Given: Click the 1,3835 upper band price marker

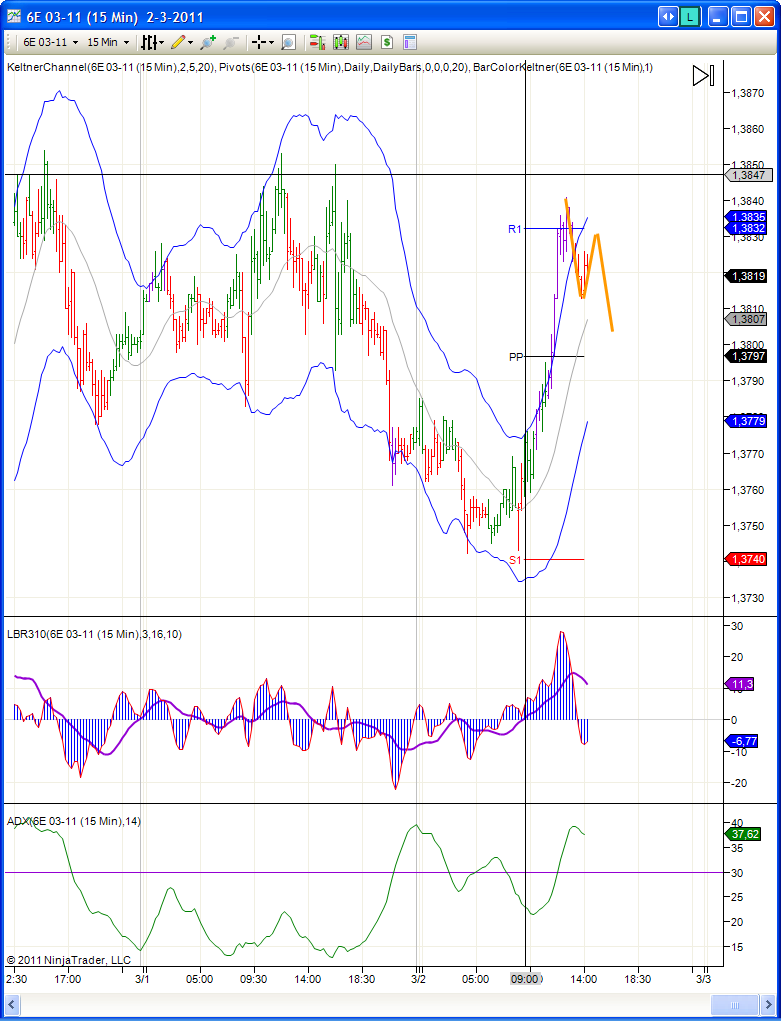Looking at the screenshot, I should coord(745,217).
